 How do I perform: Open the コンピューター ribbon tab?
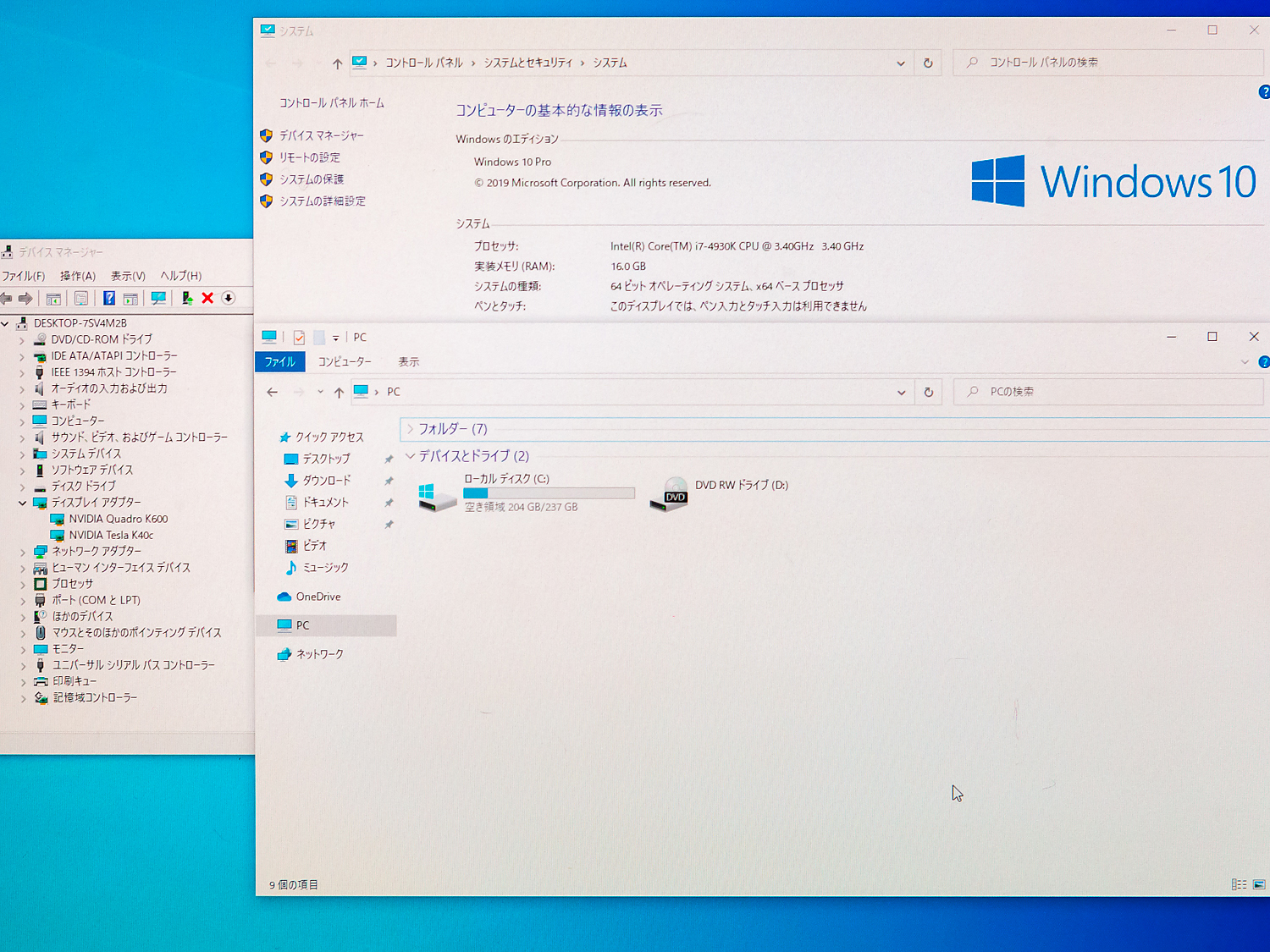point(345,362)
